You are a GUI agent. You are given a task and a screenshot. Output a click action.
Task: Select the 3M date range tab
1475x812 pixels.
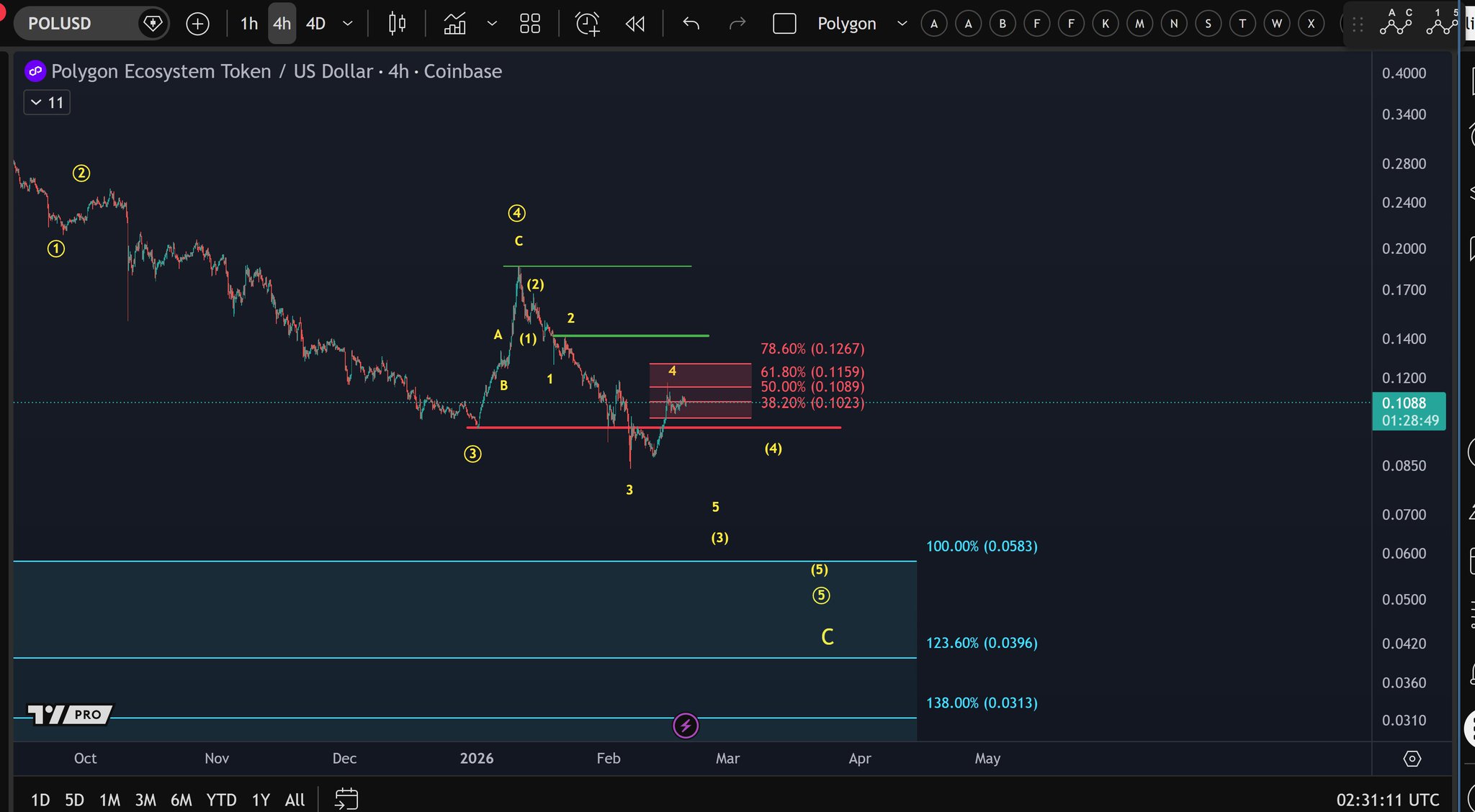[x=145, y=800]
